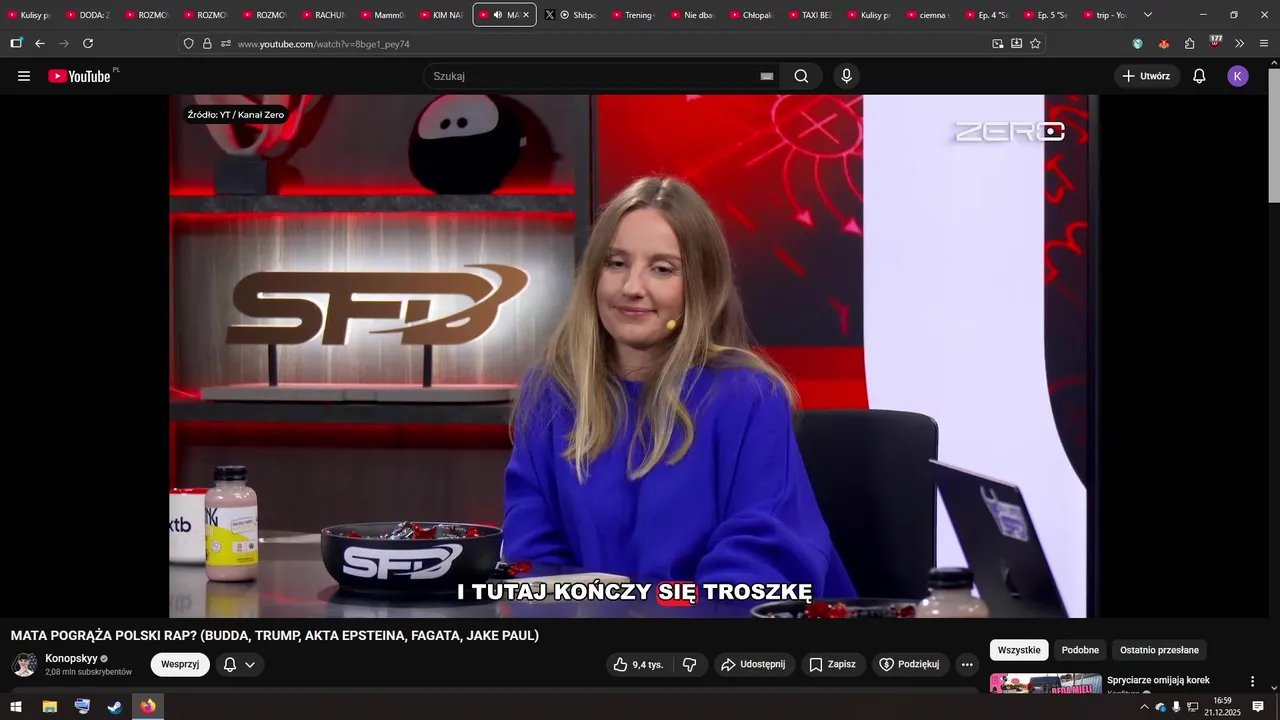This screenshot has height=720, width=1280.
Task: Click the "Wesprzyj" join button
Action: [x=180, y=664]
